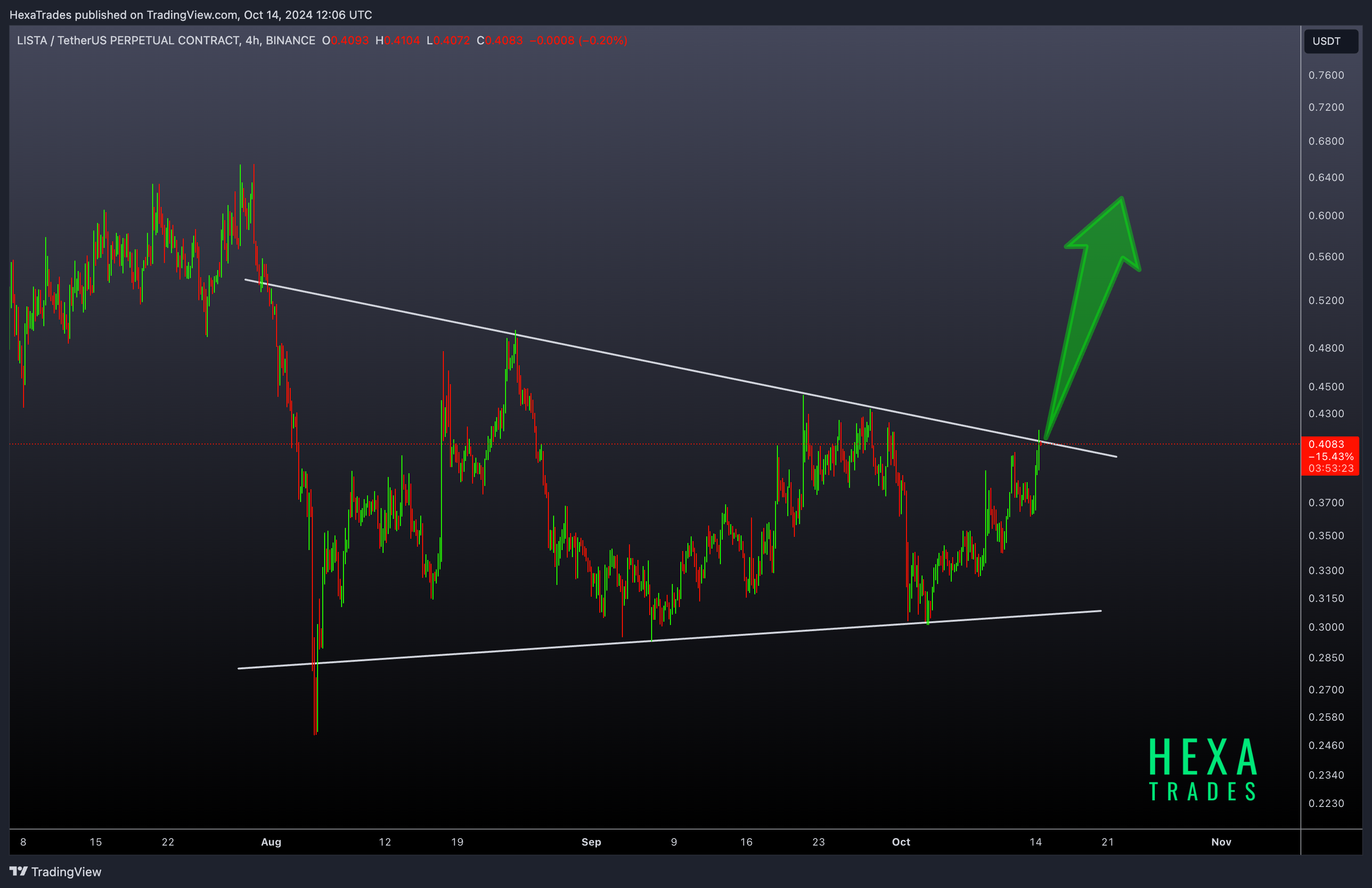Click the low price value L0.4072
This screenshot has width=1372, height=888.
[449, 41]
